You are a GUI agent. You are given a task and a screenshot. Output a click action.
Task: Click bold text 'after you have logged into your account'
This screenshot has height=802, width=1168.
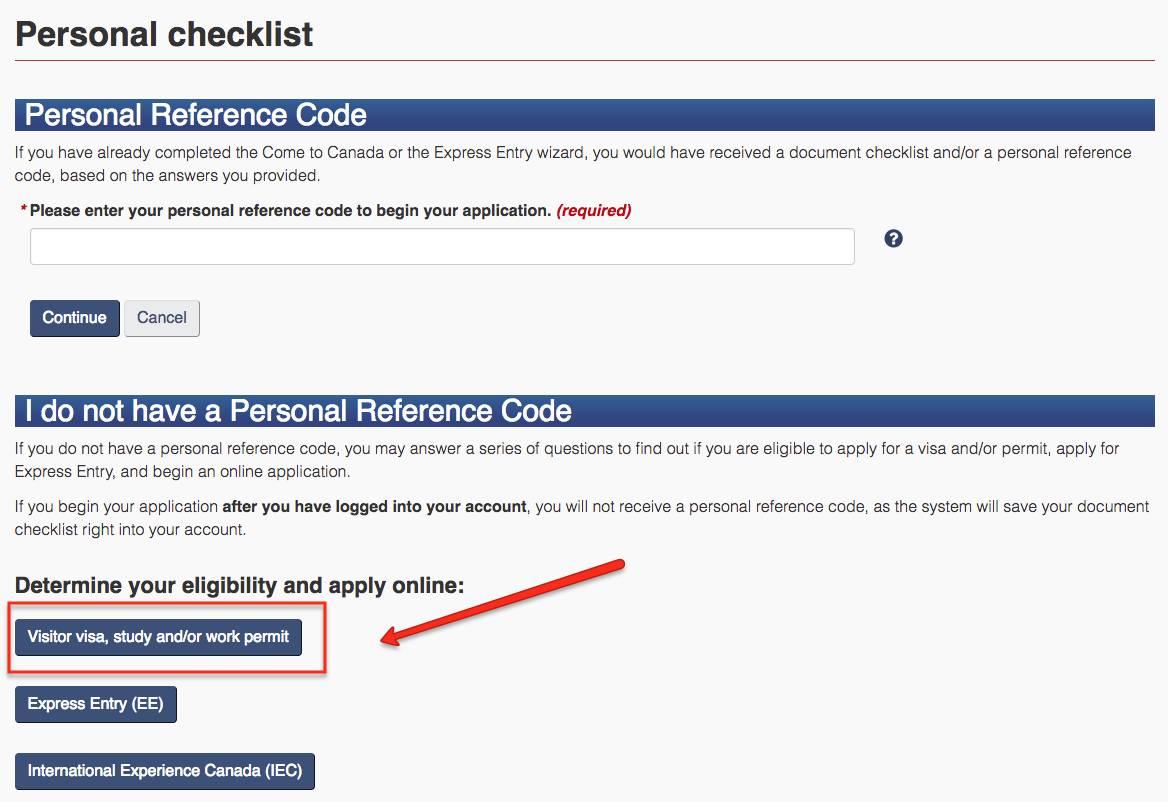click(374, 507)
